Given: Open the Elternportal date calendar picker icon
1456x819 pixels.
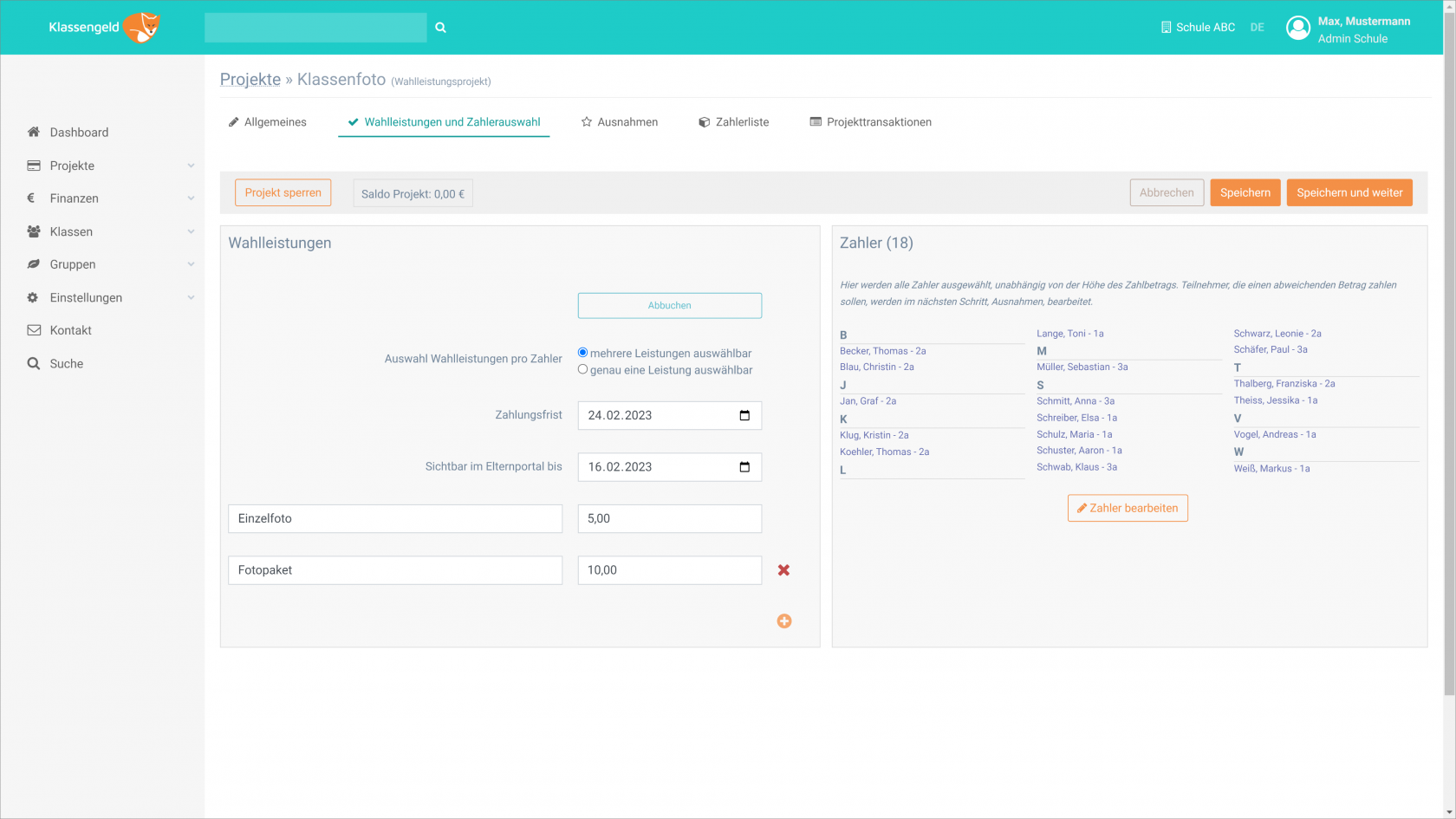Looking at the screenshot, I should coord(744,467).
